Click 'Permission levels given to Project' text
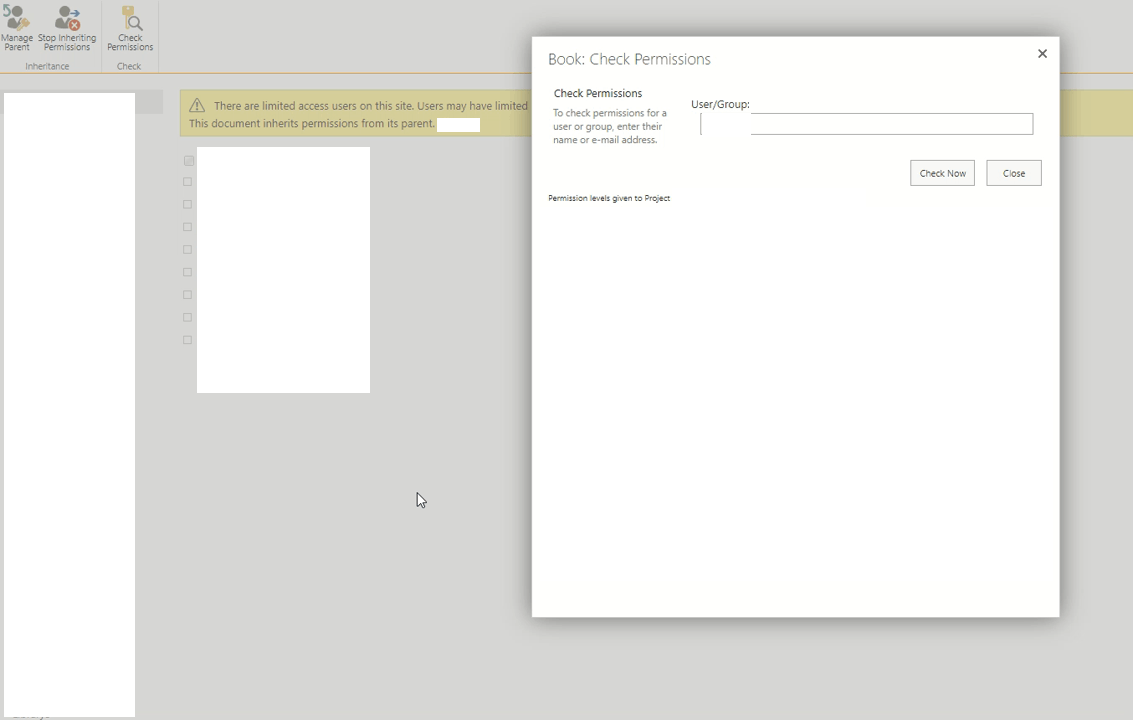 [609, 198]
